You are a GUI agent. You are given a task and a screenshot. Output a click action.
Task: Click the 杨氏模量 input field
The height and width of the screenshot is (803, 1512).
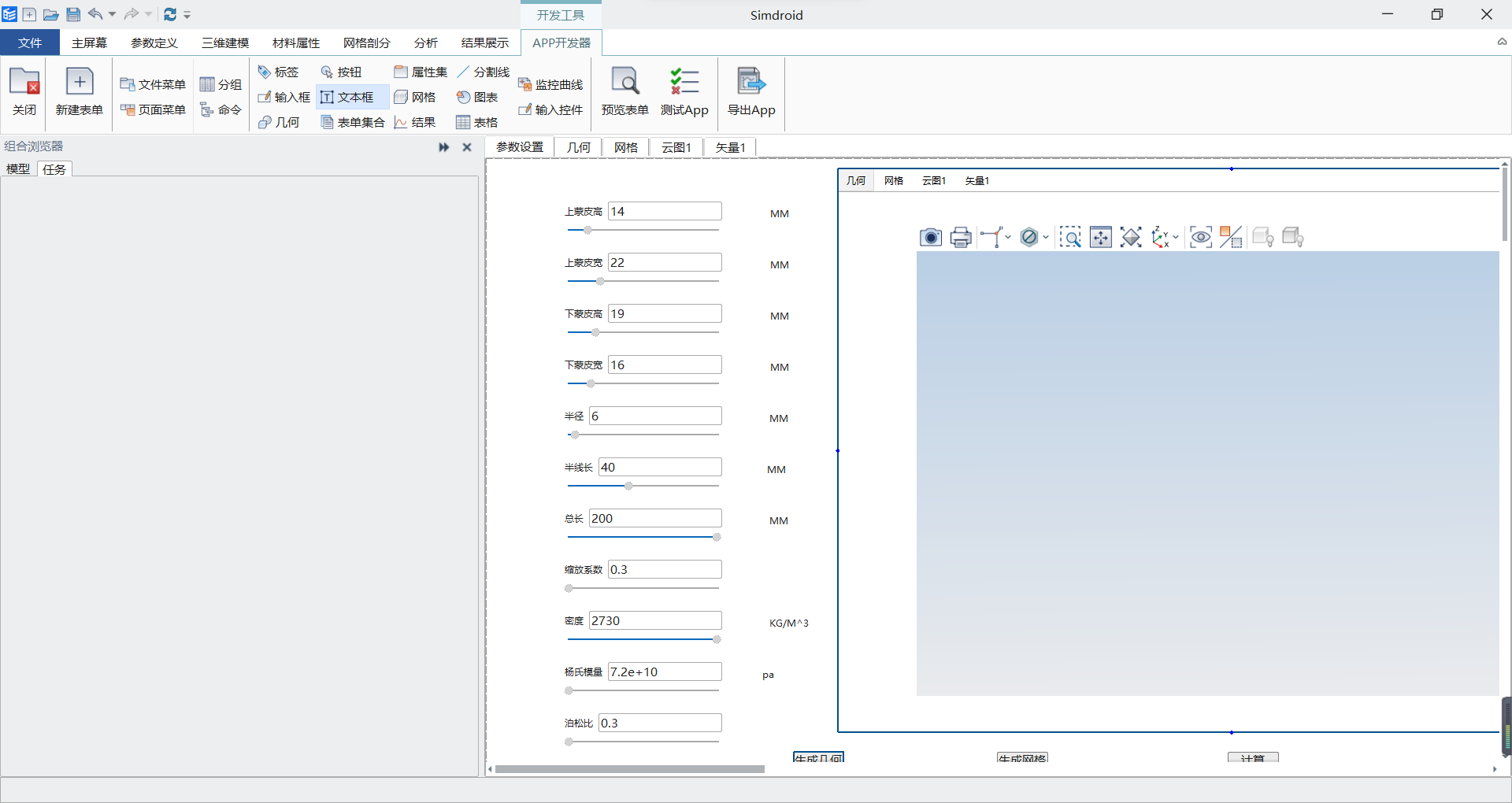tap(665, 672)
